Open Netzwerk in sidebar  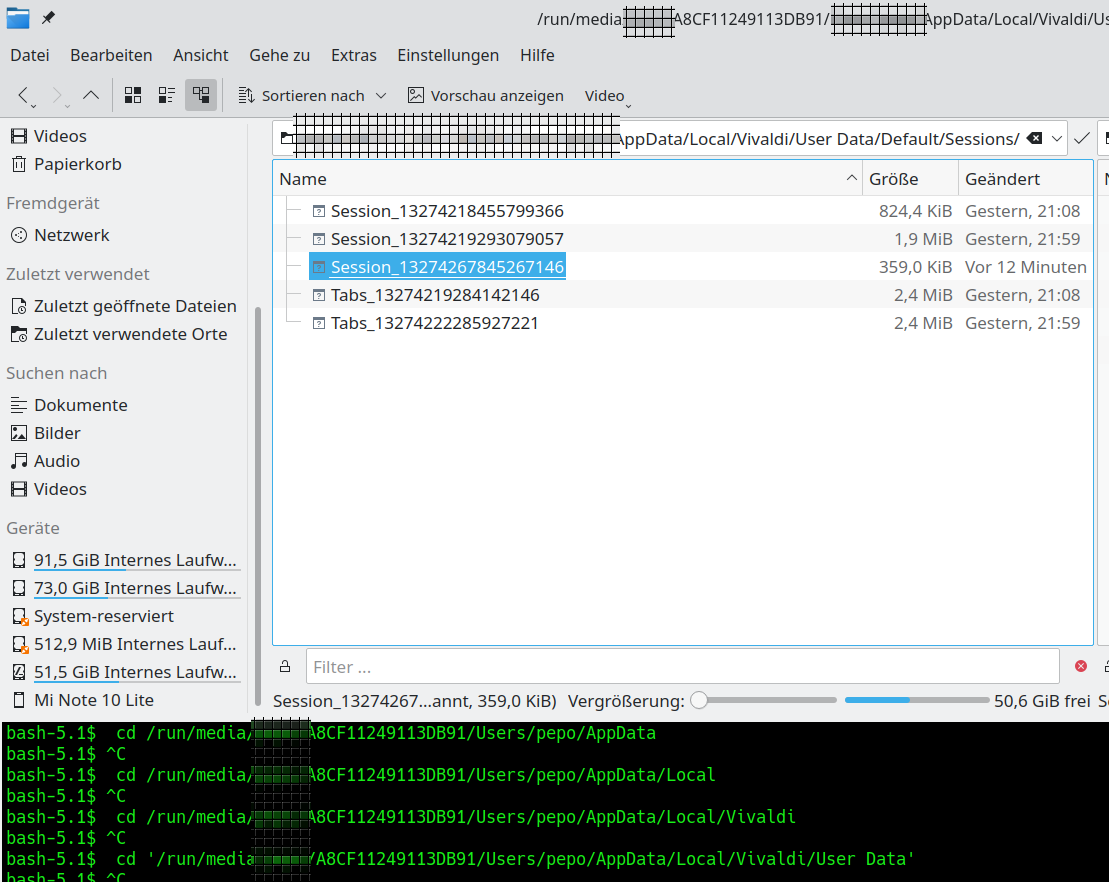tap(61, 235)
